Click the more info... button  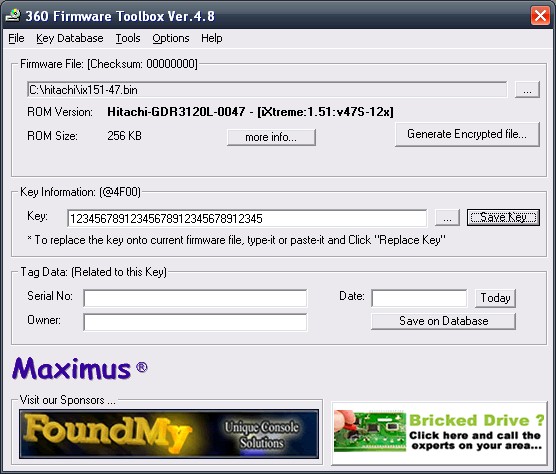click(271, 137)
